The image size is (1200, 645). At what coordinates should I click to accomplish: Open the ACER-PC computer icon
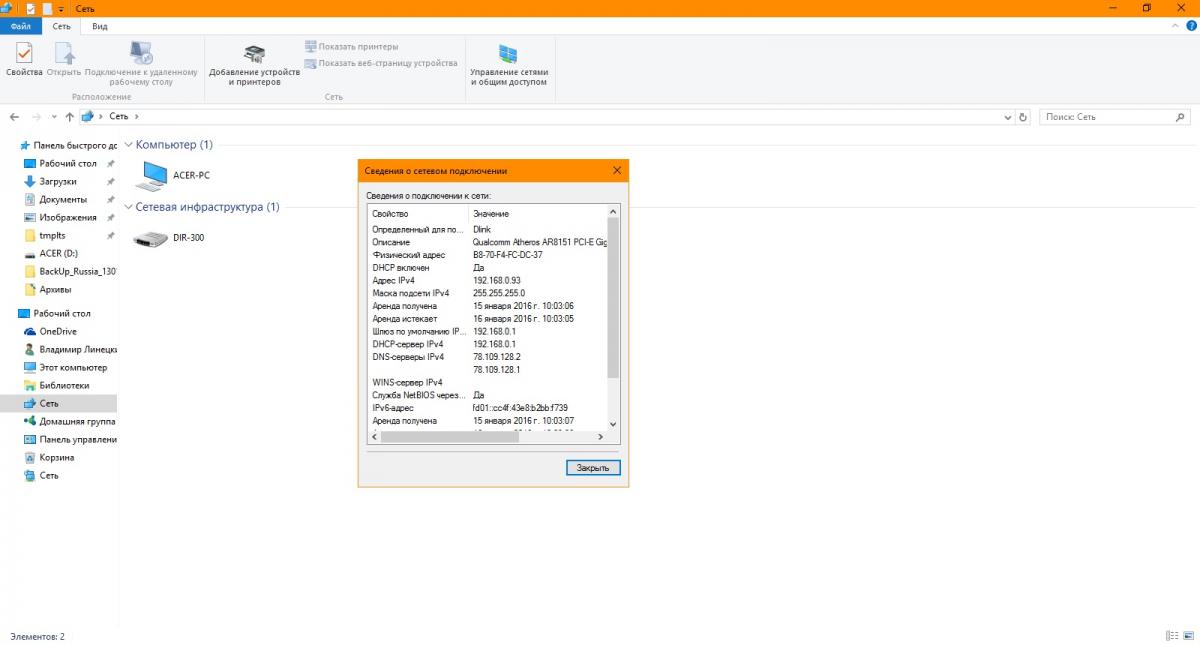point(172,175)
